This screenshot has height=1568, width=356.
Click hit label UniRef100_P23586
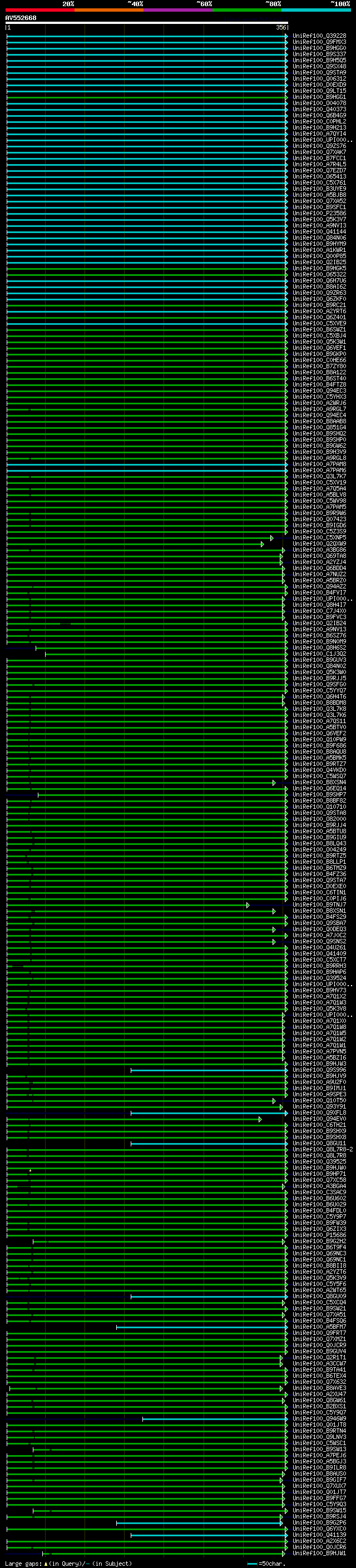coord(319,214)
